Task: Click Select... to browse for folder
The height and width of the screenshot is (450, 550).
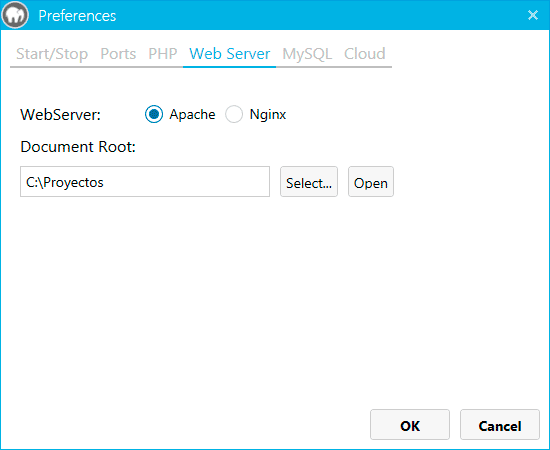Action: click(x=309, y=182)
